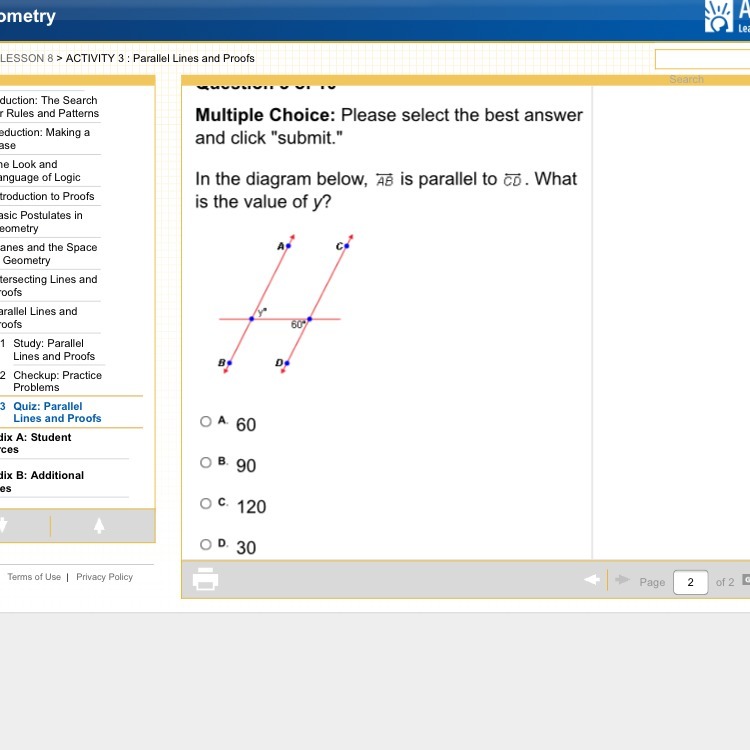Open Intersecting Lines and Proofs lesson

(x=48, y=286)
